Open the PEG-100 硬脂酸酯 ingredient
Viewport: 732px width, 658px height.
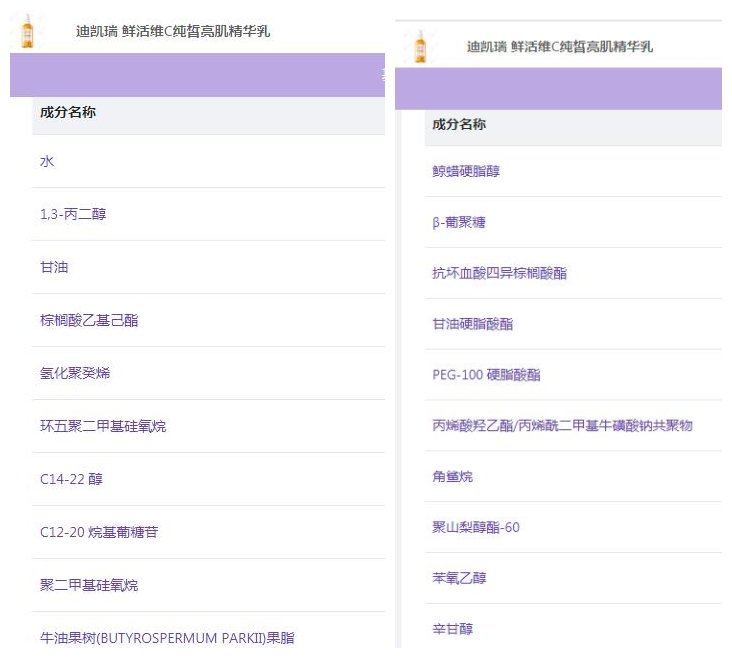coord(486,375)
